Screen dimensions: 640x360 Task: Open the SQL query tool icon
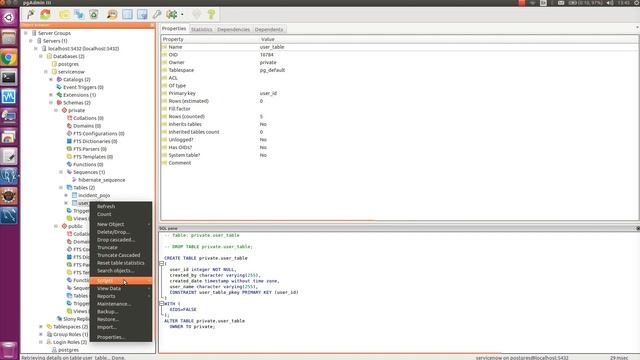click(112, 14)
